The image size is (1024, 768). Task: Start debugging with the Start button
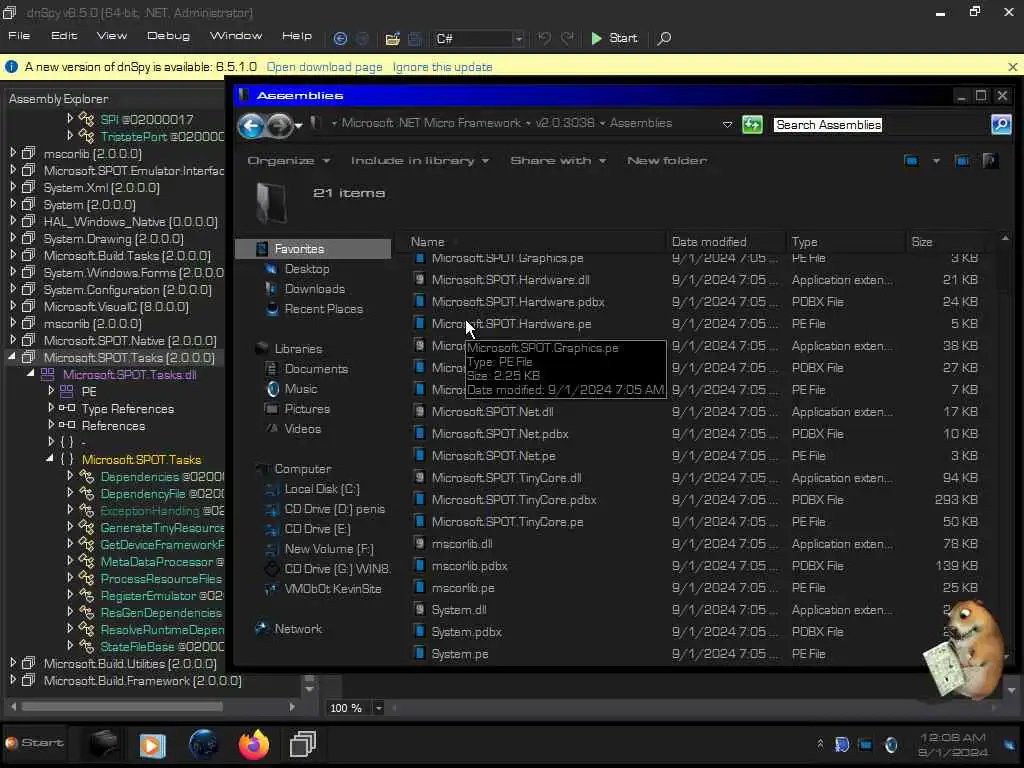614,39
